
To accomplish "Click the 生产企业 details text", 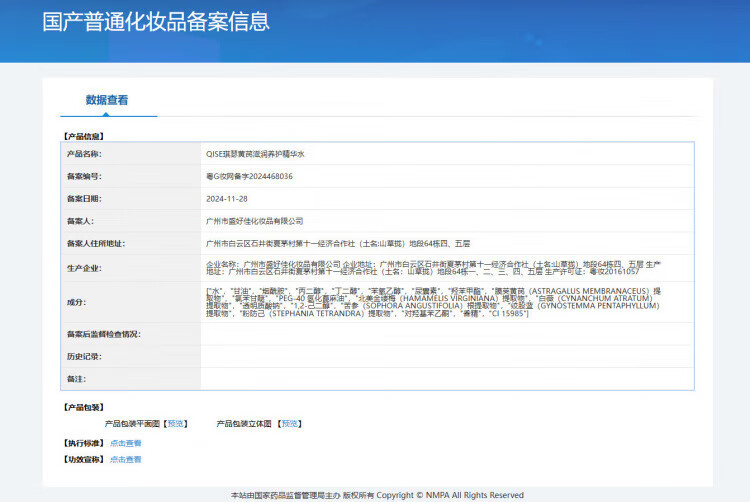I will [x=432, y=267].
